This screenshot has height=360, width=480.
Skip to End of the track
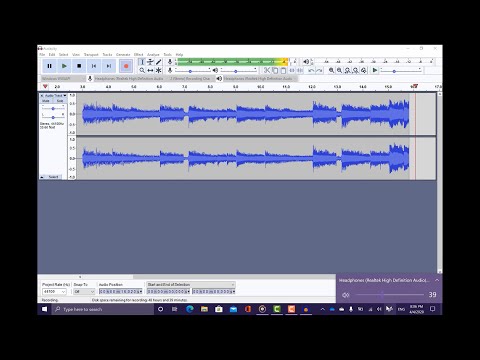click(109, 66)
